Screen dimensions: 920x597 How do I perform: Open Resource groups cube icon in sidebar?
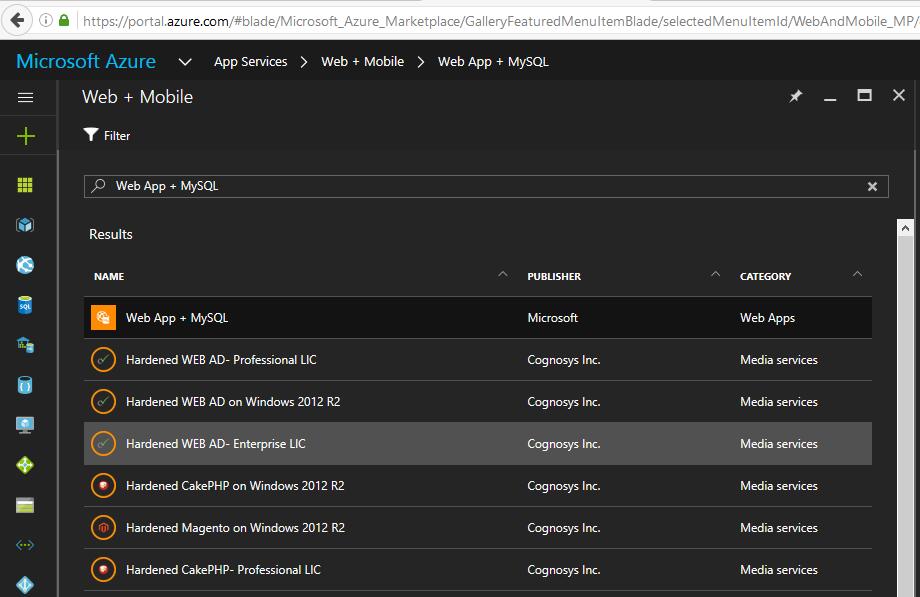point(25,225)
